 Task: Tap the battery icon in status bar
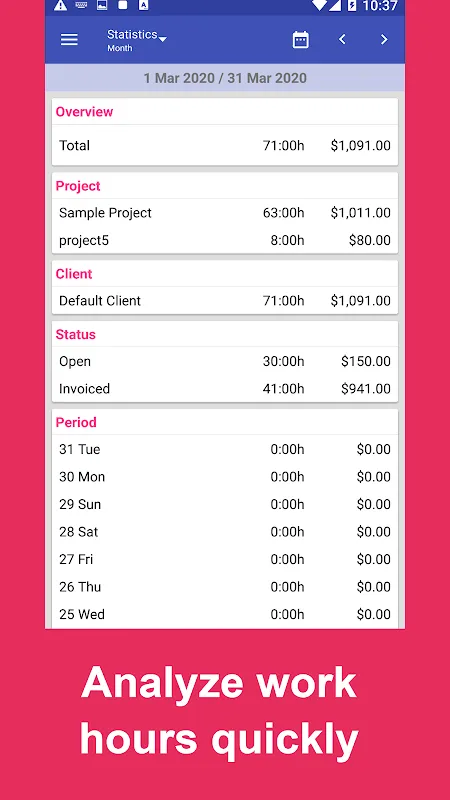point(352,6)
